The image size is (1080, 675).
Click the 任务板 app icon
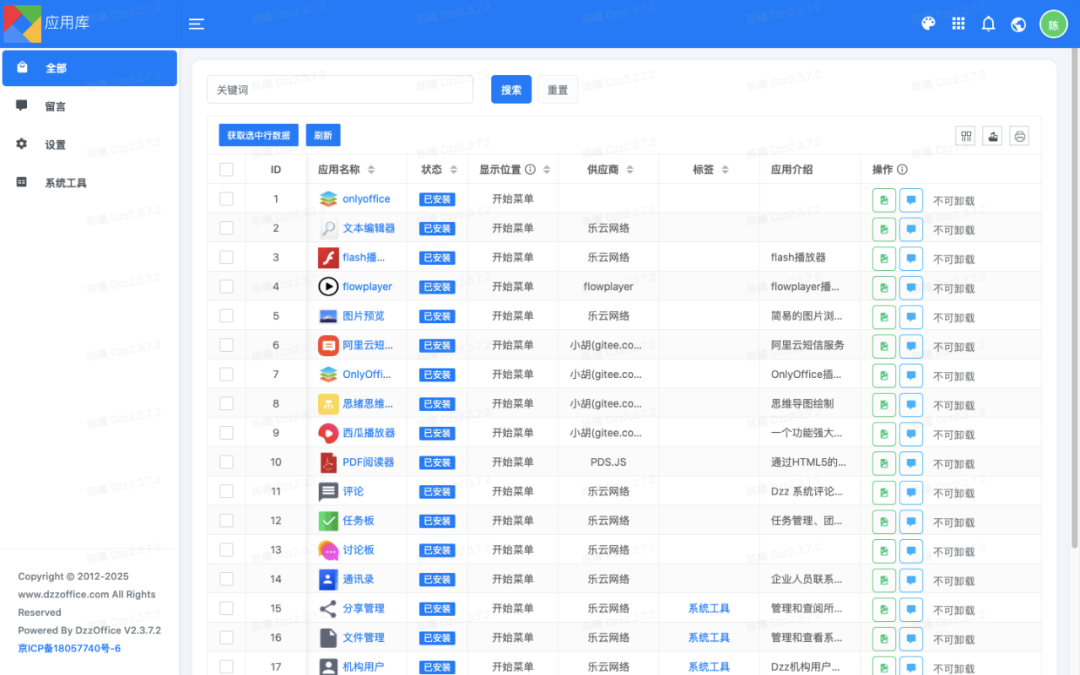tap(328, 521)
